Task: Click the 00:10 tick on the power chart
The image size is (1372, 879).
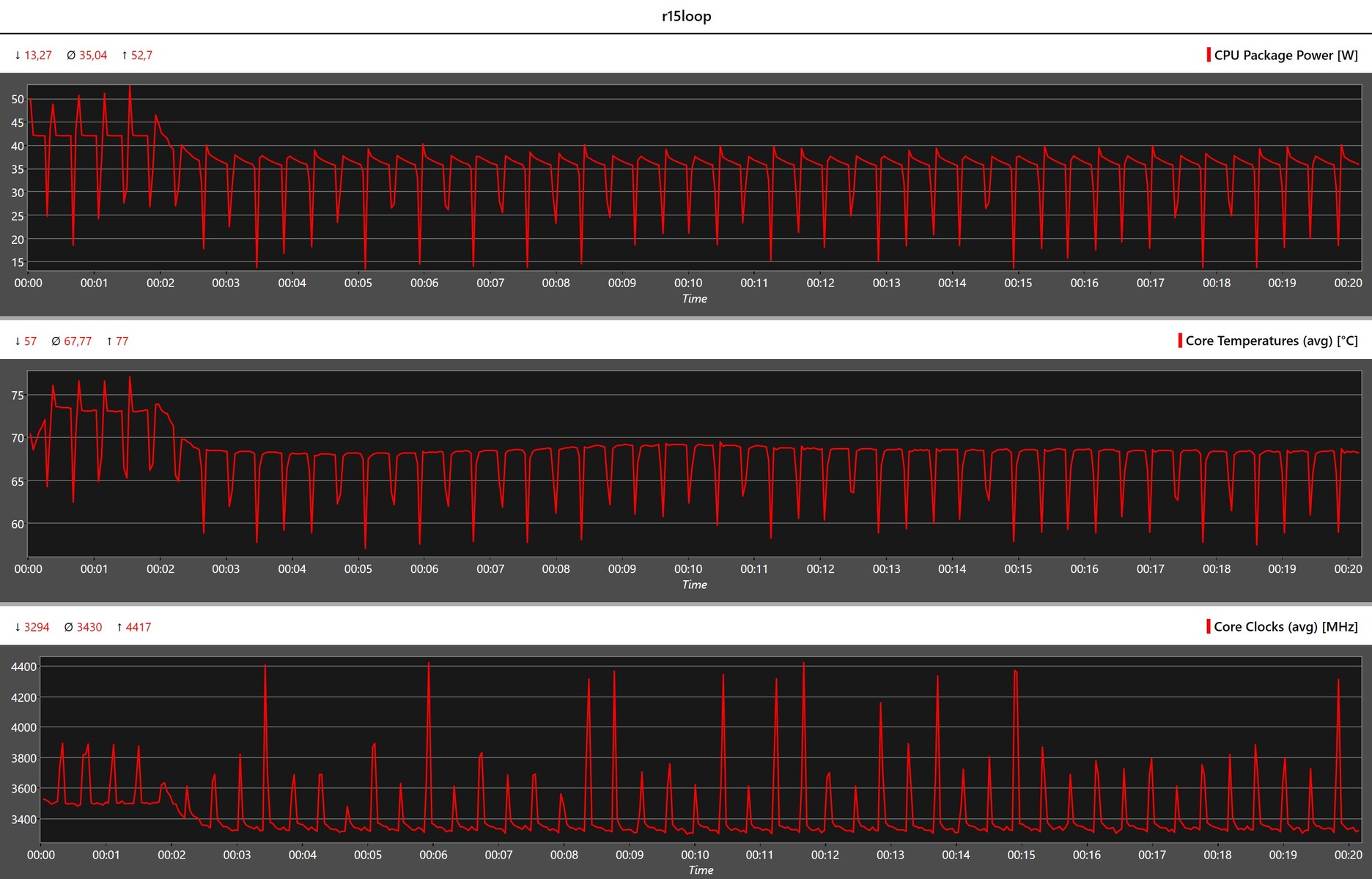Action: pos(687,283)
